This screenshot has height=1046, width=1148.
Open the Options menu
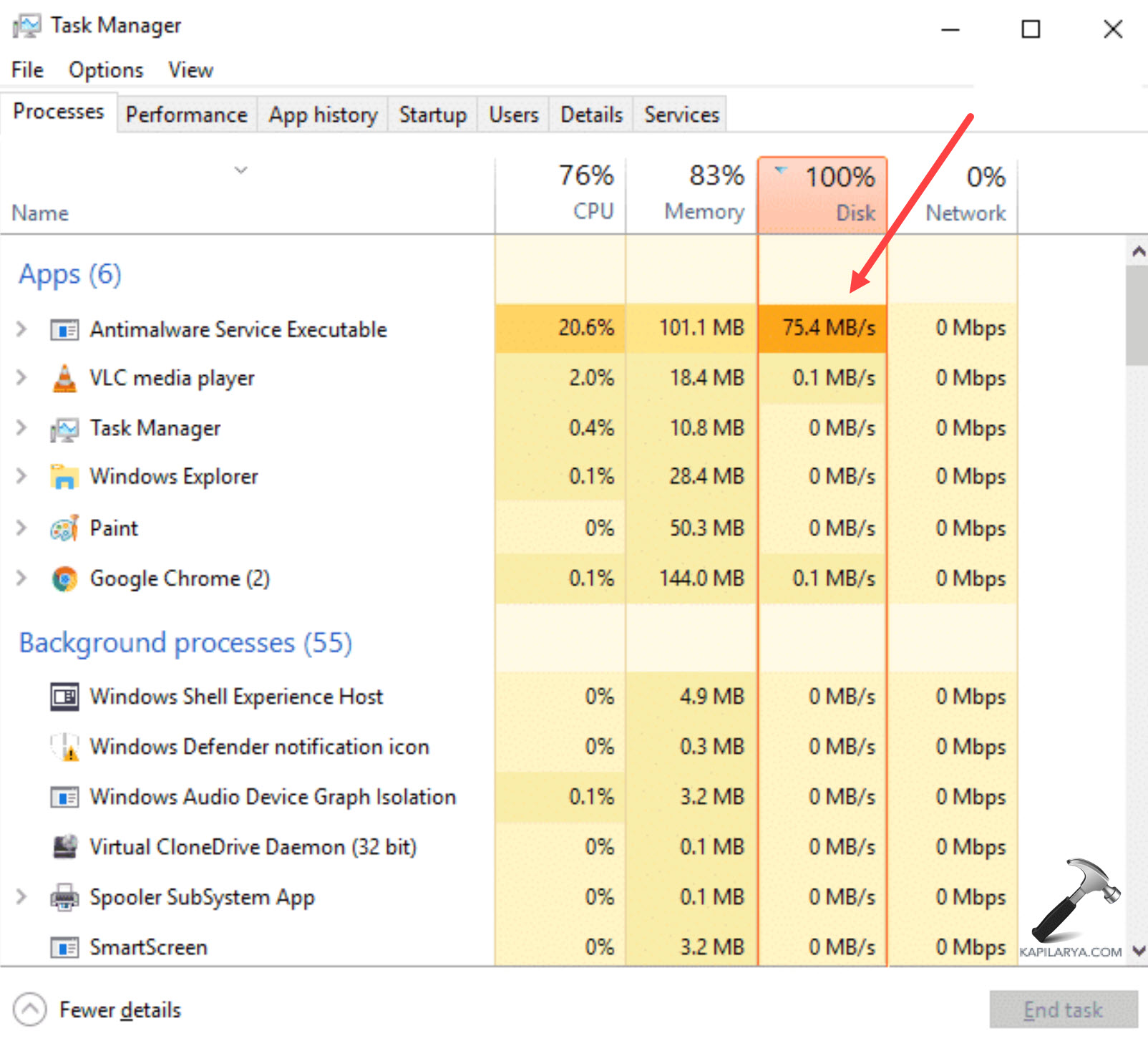[106, 70]
